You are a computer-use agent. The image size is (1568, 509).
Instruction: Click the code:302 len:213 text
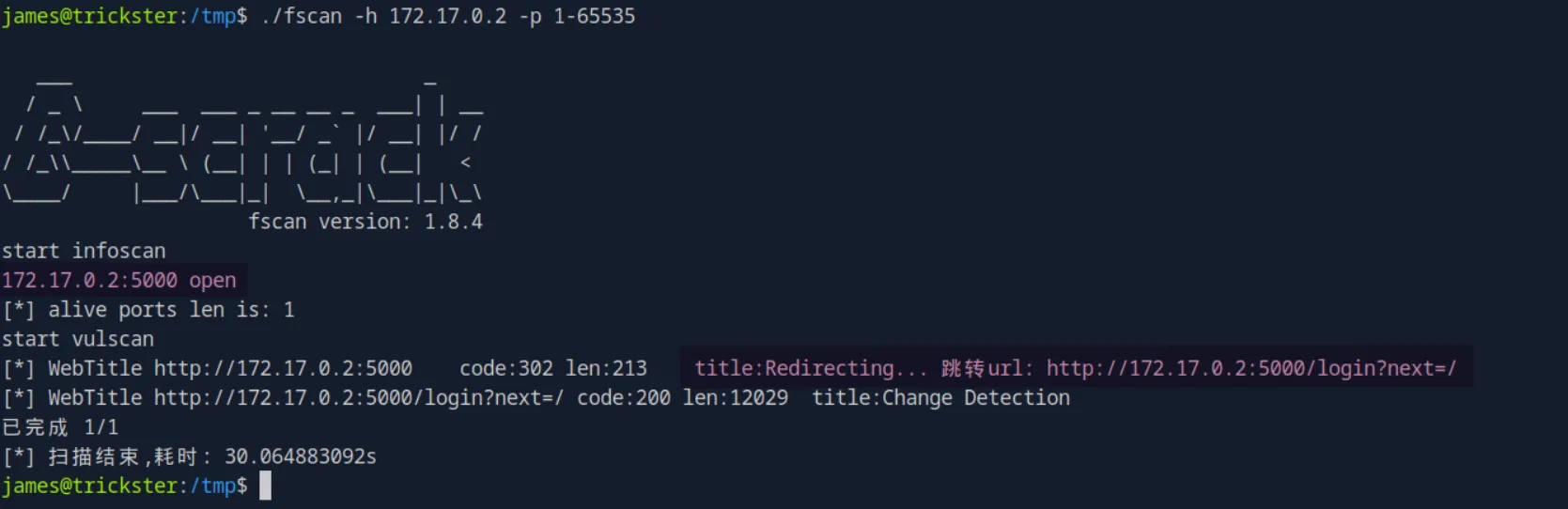pyautogui.click(x=553, y=368)
